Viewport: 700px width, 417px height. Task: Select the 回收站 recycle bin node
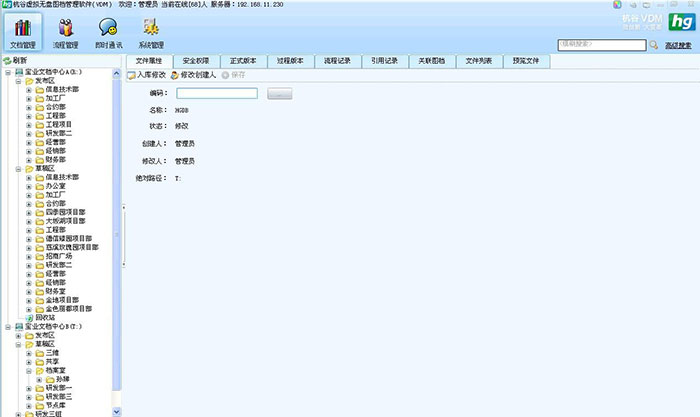coord(45,317)
